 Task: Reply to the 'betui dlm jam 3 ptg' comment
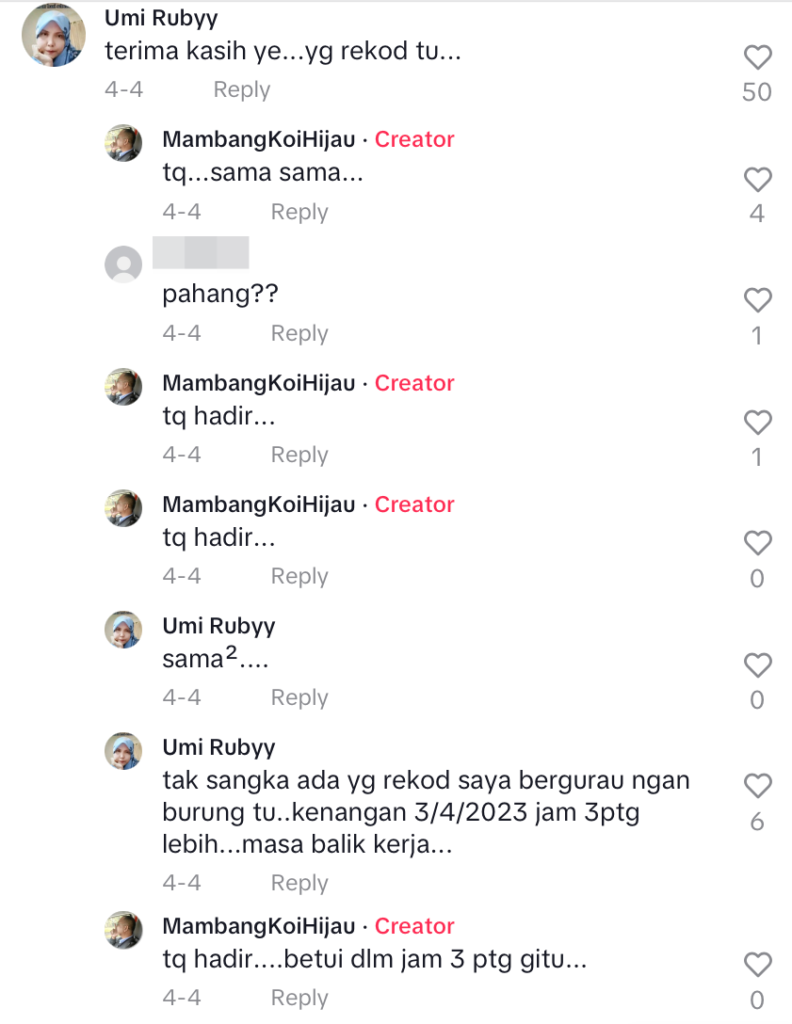click(299, 998)
